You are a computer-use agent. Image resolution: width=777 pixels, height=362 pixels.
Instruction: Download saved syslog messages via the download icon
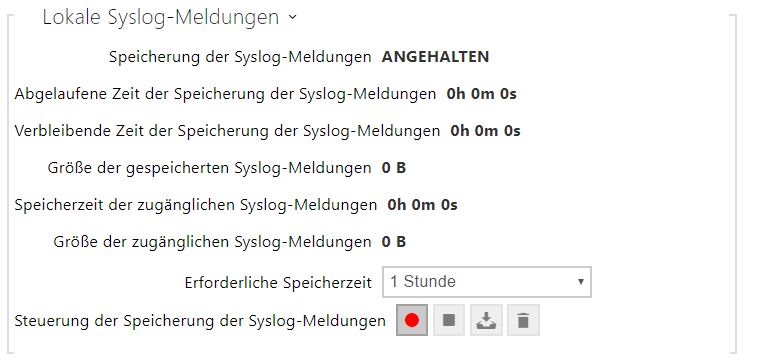coord(486,320)
